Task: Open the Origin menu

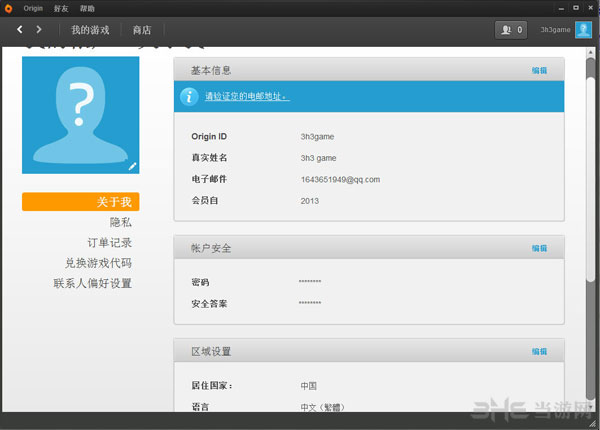Action: [34, 7]
